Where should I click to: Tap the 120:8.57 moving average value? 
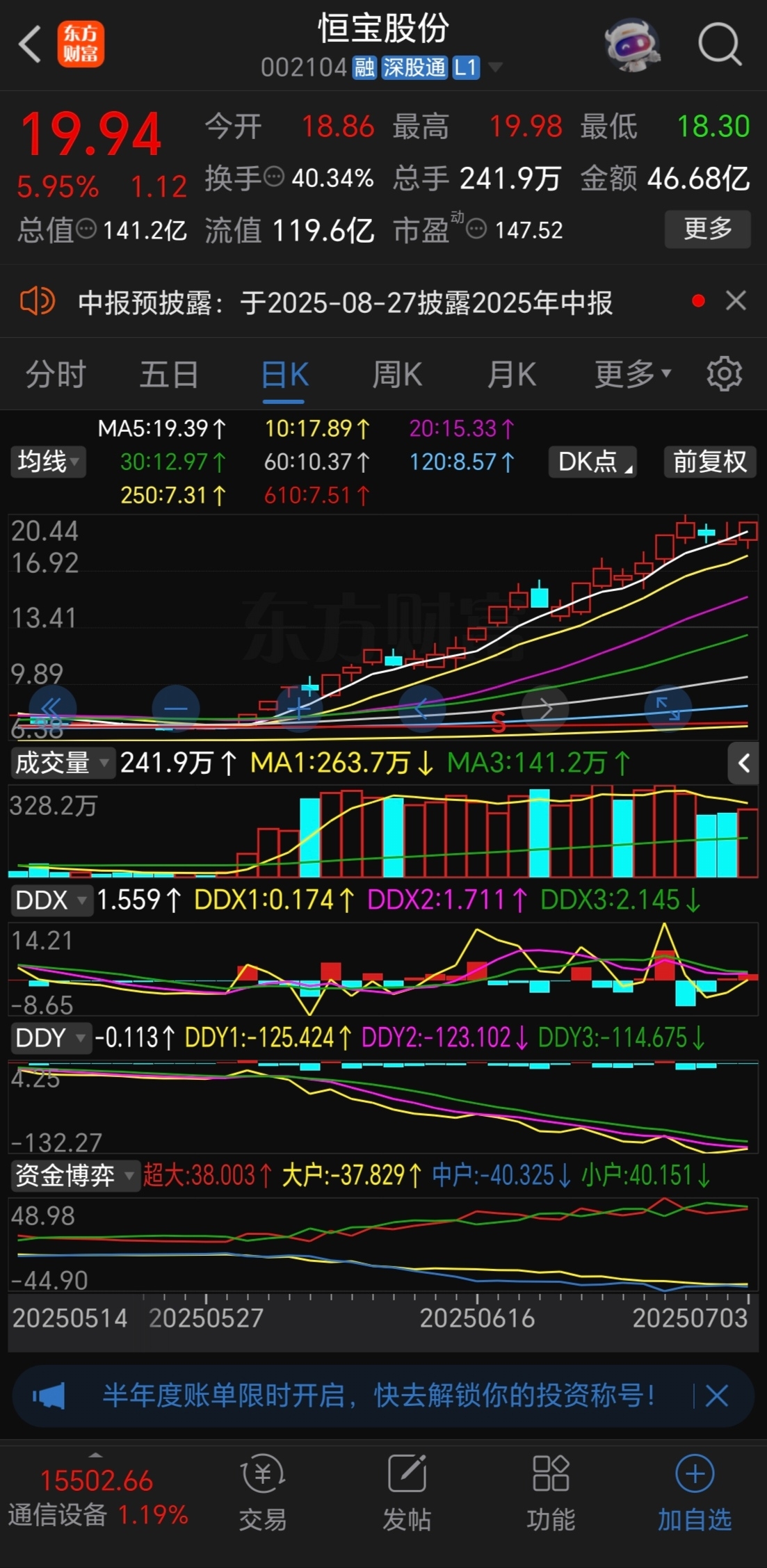pyautogui.click(x=462, y=461)
